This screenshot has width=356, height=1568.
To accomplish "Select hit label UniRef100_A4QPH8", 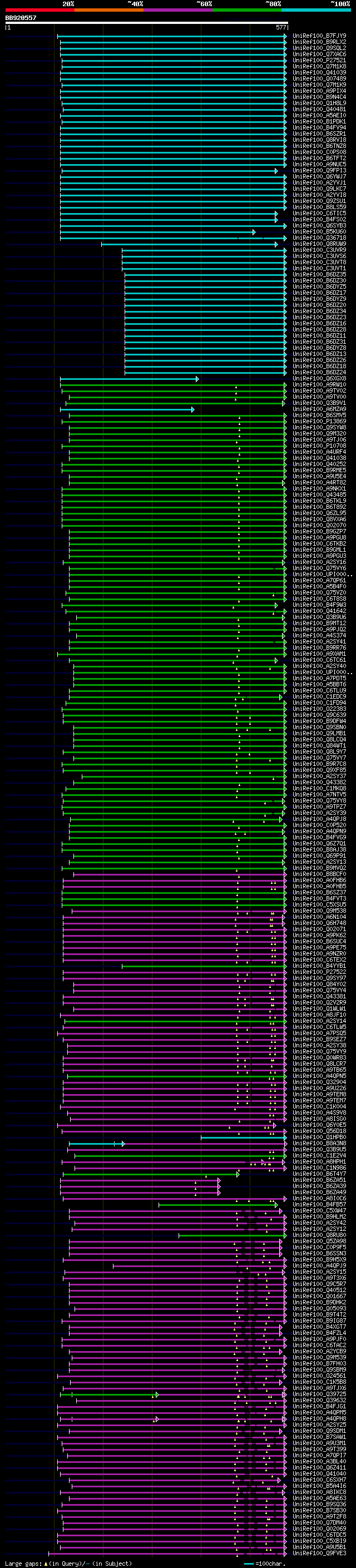I will tap(319, 1419).
